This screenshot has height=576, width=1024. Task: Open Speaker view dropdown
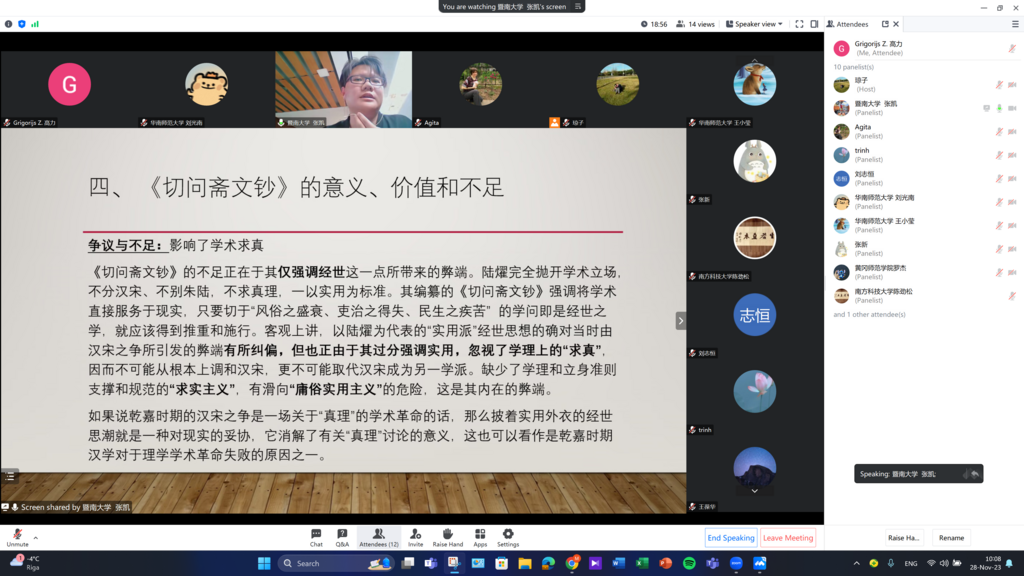(754, 24)
